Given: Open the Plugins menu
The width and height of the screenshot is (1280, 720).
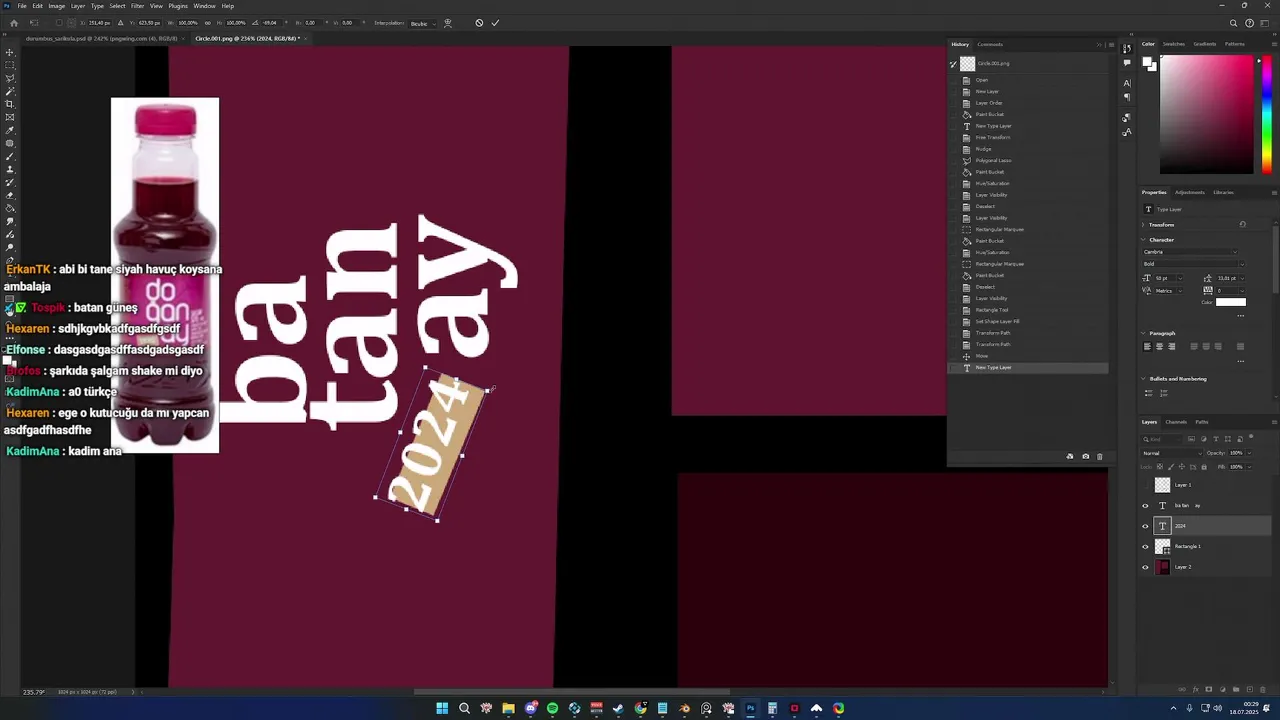Looking at the screenshot, I should coord(178,6).
